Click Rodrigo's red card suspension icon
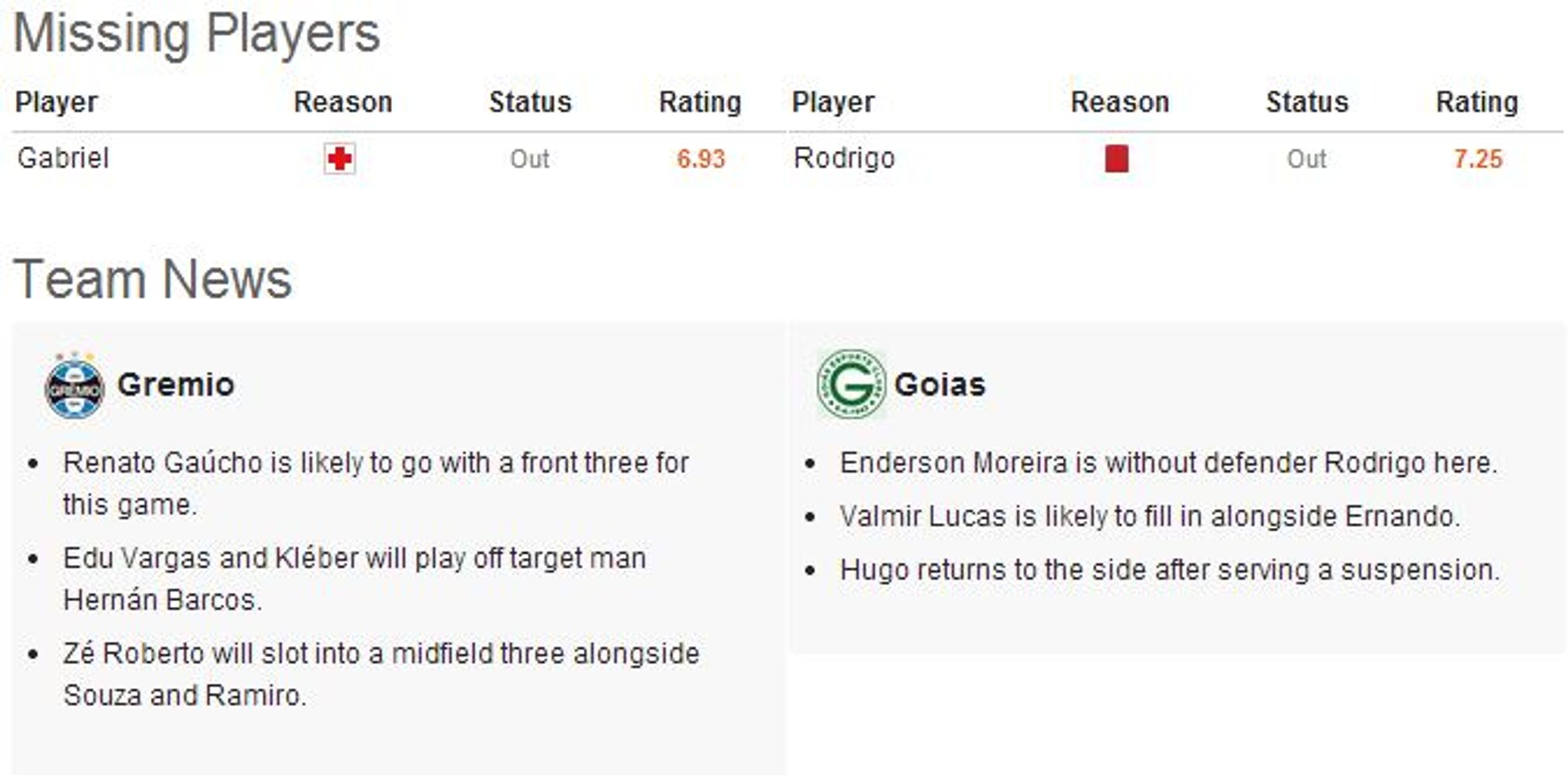This screenshot has width=1568, height=775. 1116,159
